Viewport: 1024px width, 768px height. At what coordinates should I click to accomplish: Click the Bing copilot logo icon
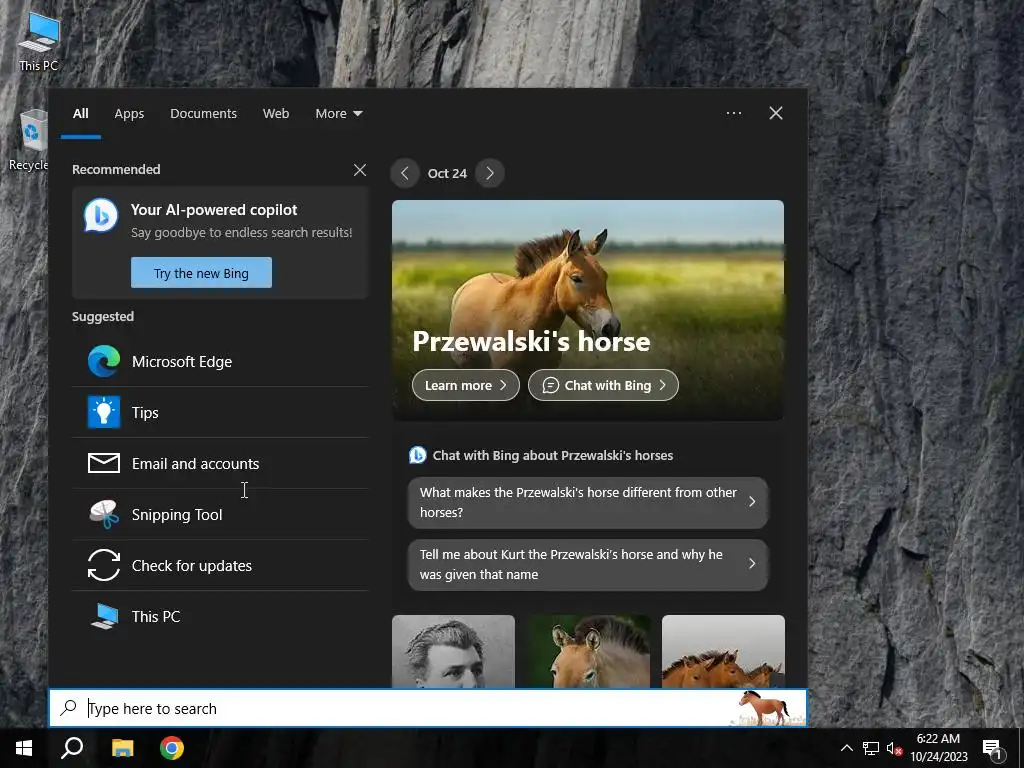coord(101,216)
